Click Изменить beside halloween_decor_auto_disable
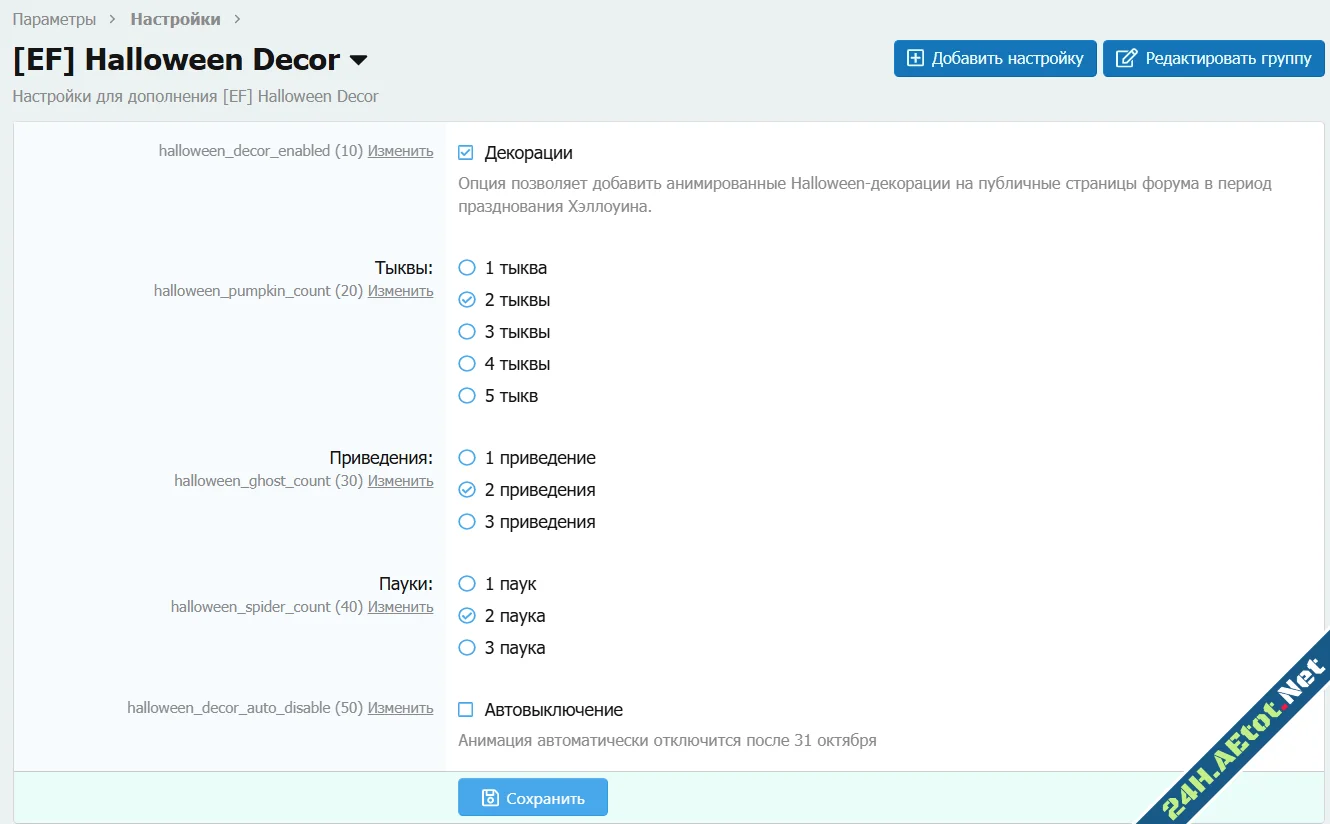 pyautogui.click(x=400, y=708)
